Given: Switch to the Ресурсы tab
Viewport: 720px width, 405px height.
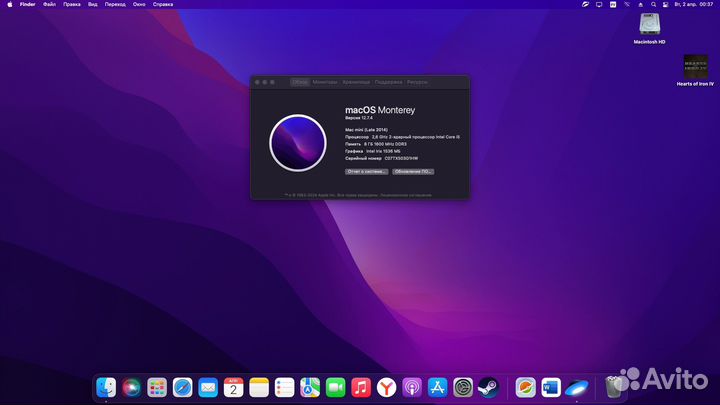Looking at the screenshot, I should (x=417, y=82).
